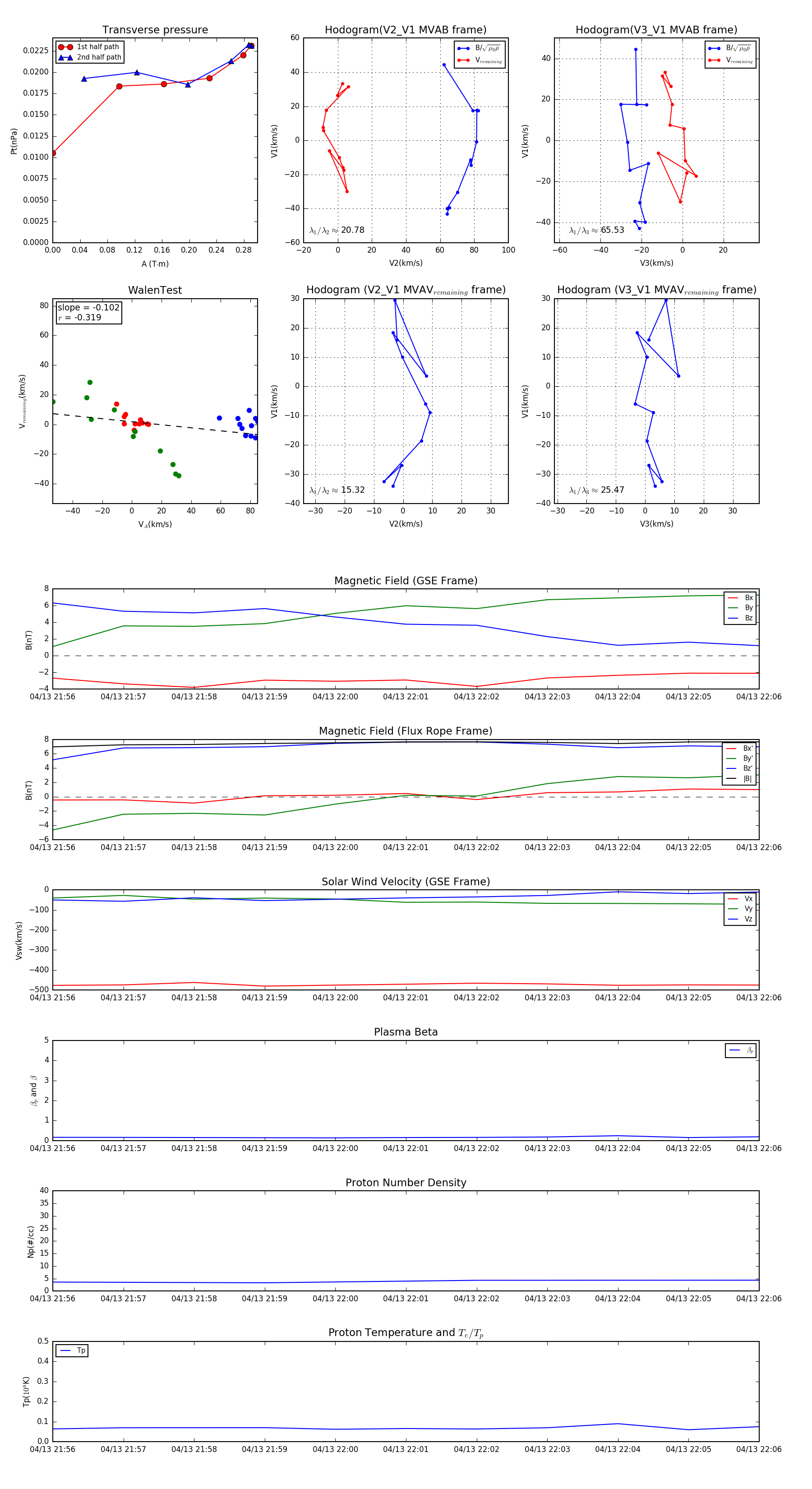
Task: Click "04/13 21:56" tick under Plasma Beta plot
Action: 53,1148
